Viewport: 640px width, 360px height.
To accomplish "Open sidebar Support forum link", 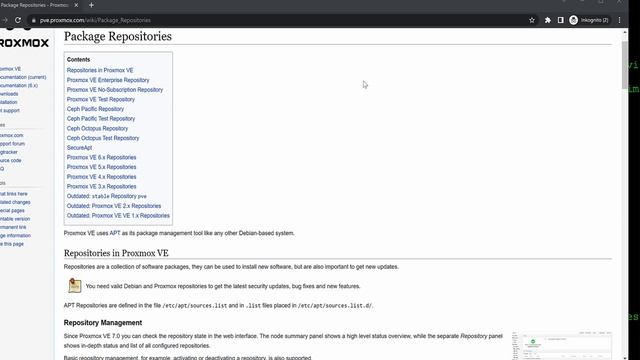I will click(12, 144).
